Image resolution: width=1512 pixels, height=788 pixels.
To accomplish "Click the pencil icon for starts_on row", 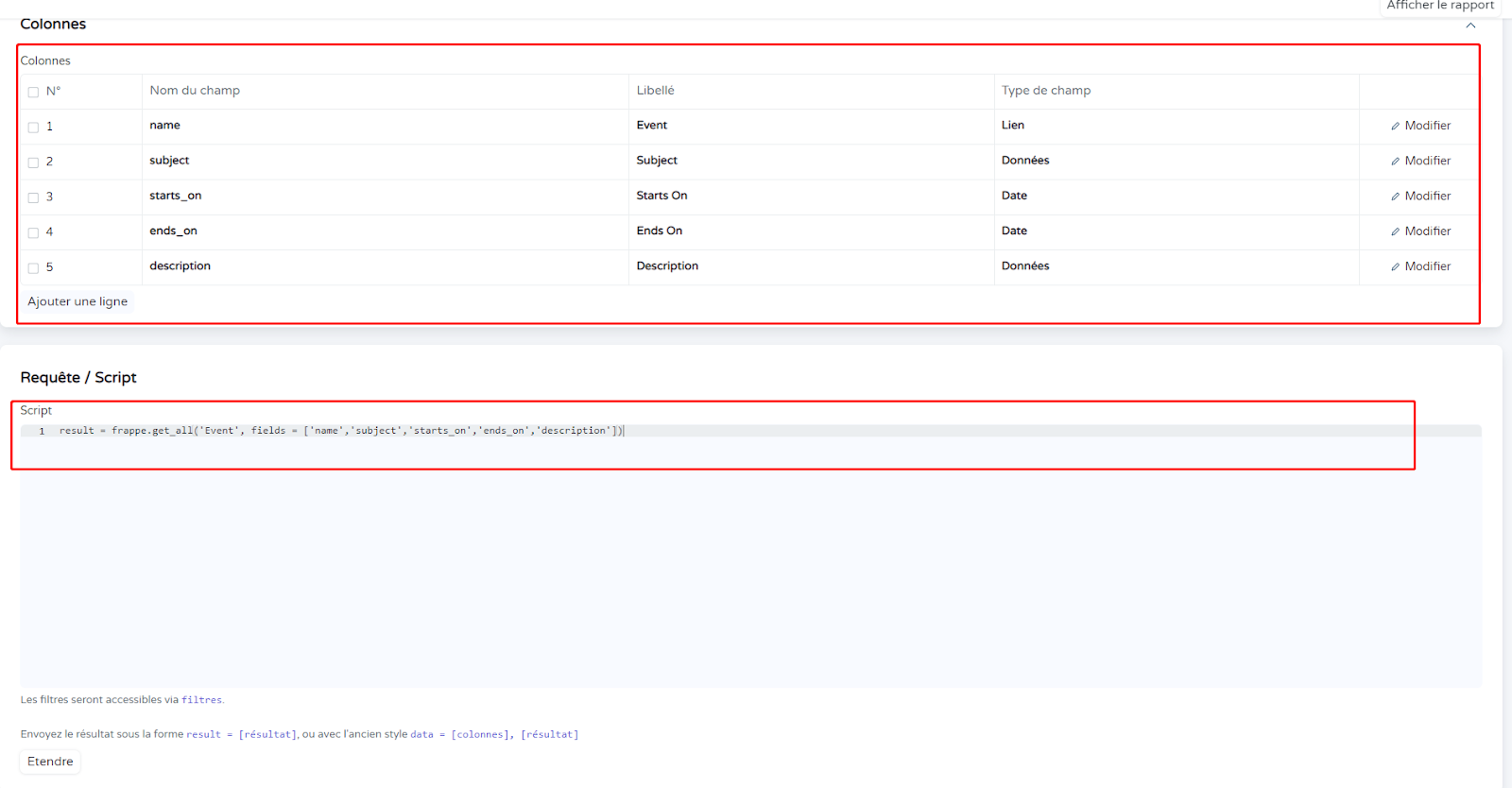I will 1395,197.
